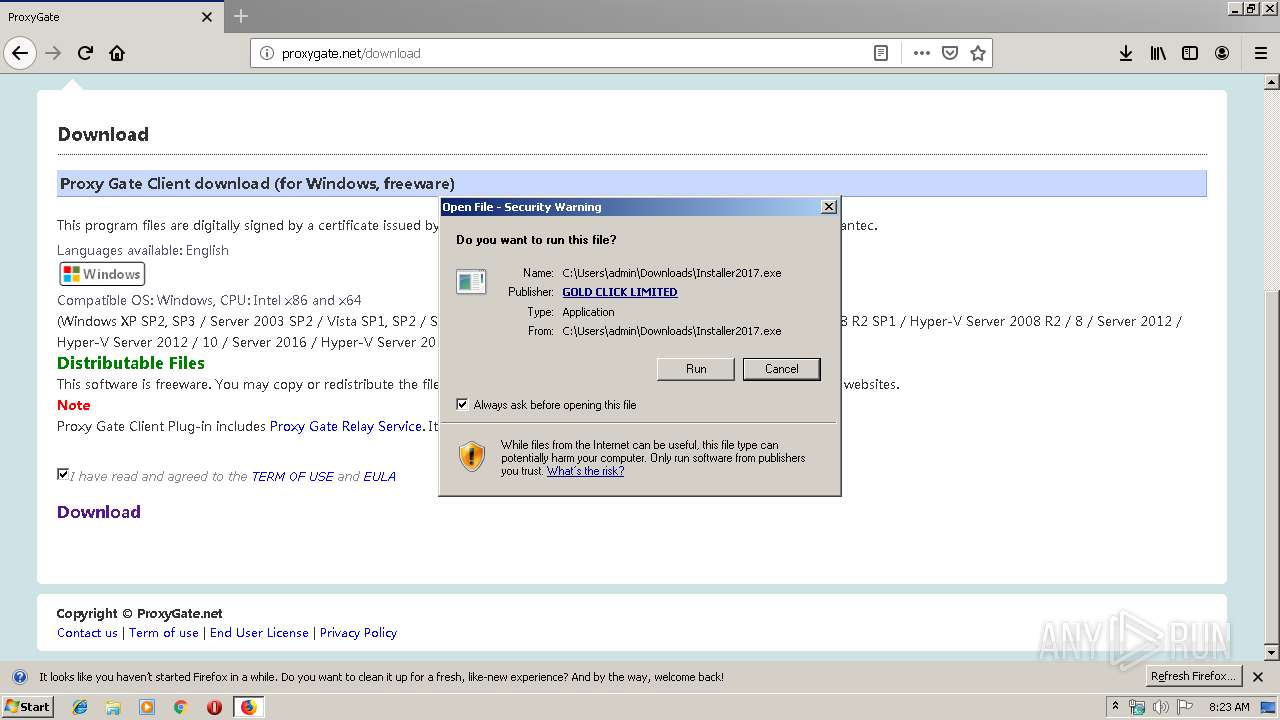Open the Contact us footer link
The height and width of the screenshot is (720, 1280).
[x=87, y=633]
